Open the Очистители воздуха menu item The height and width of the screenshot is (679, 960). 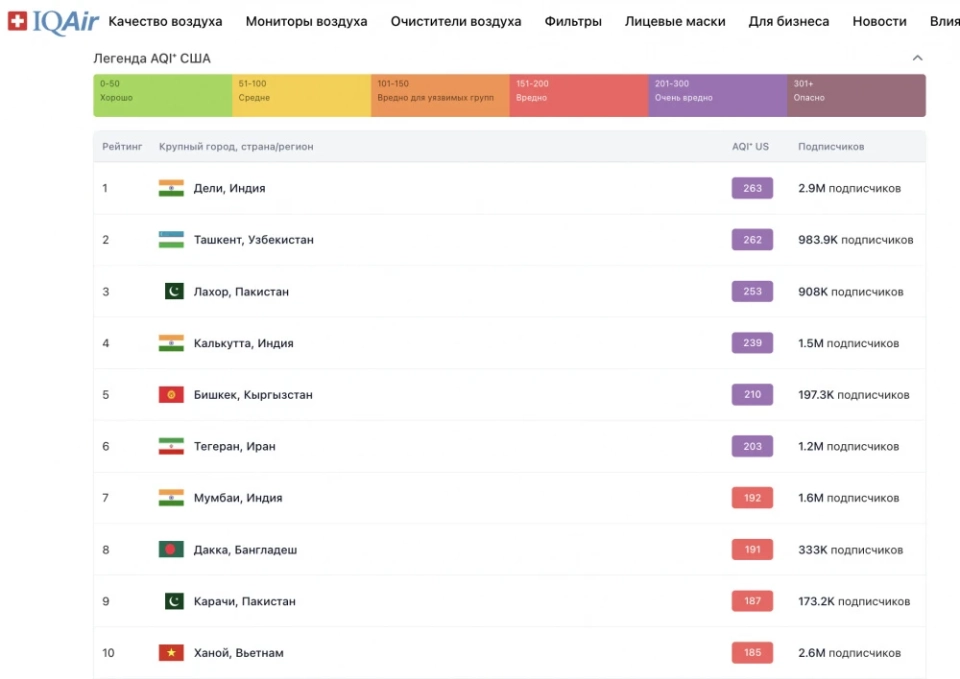pyautogui.click(x=456, y=20)
